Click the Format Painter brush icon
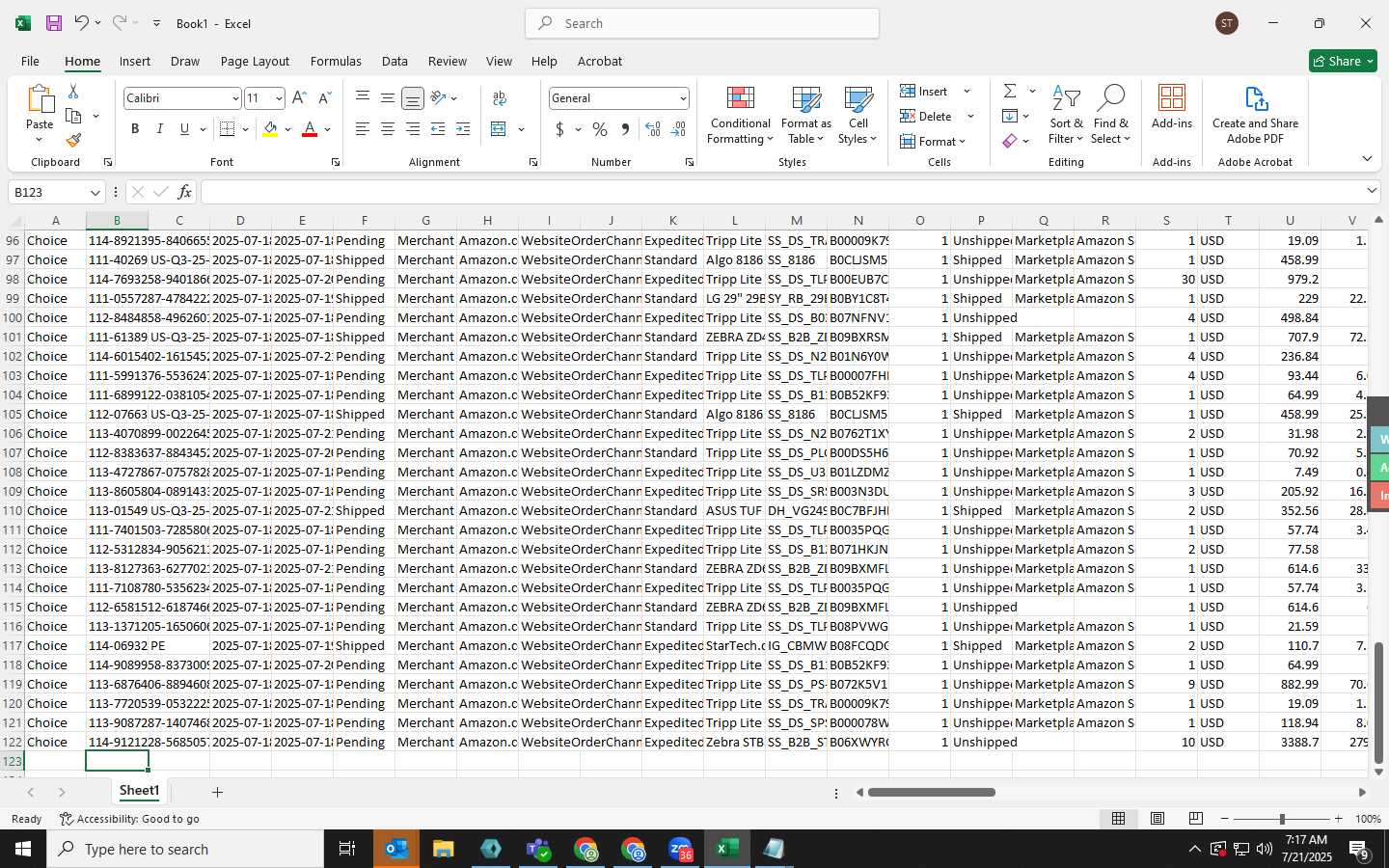 73,140
